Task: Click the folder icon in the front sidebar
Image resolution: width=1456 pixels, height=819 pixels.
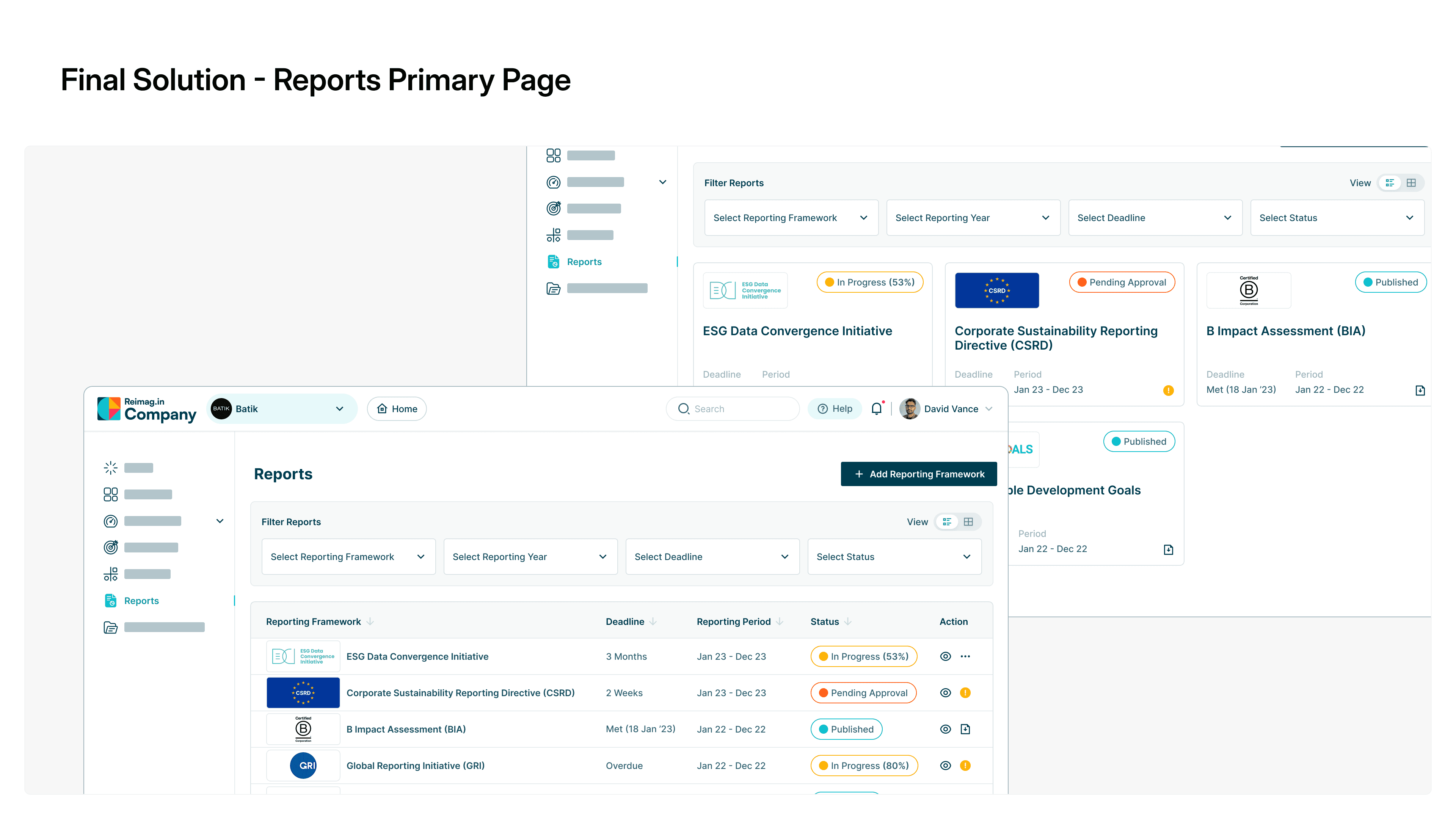Action: (111, 628)
